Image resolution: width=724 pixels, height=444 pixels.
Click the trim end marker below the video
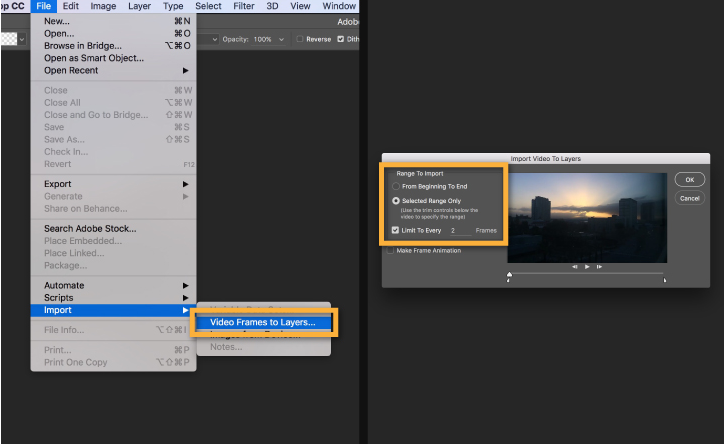click(665, 281)
